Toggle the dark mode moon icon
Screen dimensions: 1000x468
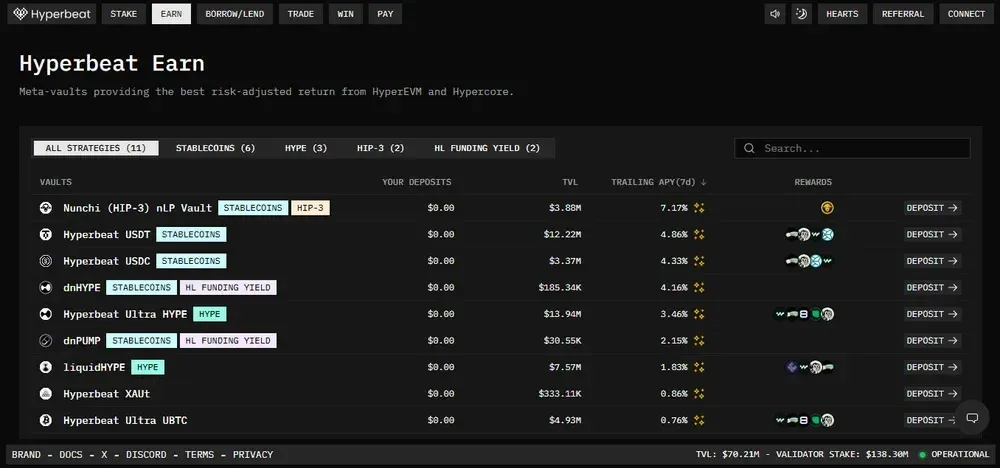click(x=802, y=13)
